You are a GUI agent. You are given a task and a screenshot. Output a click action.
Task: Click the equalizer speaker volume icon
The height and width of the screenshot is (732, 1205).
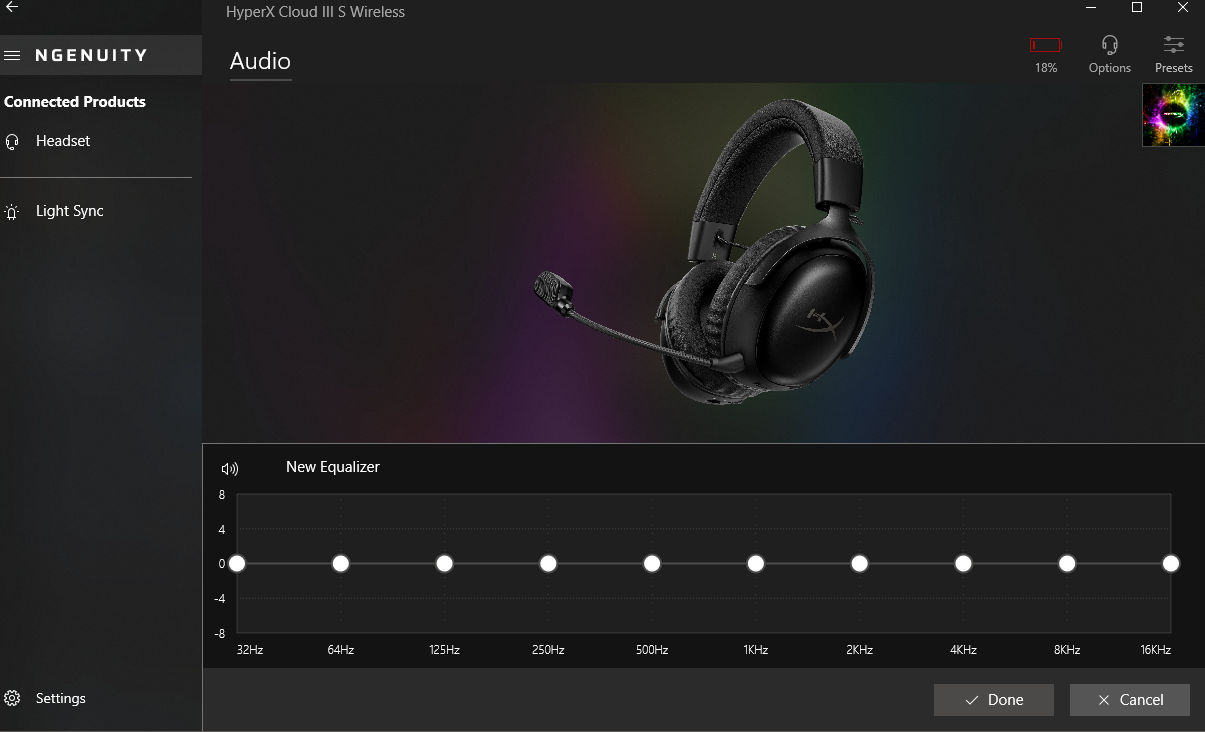pos(230,468)
